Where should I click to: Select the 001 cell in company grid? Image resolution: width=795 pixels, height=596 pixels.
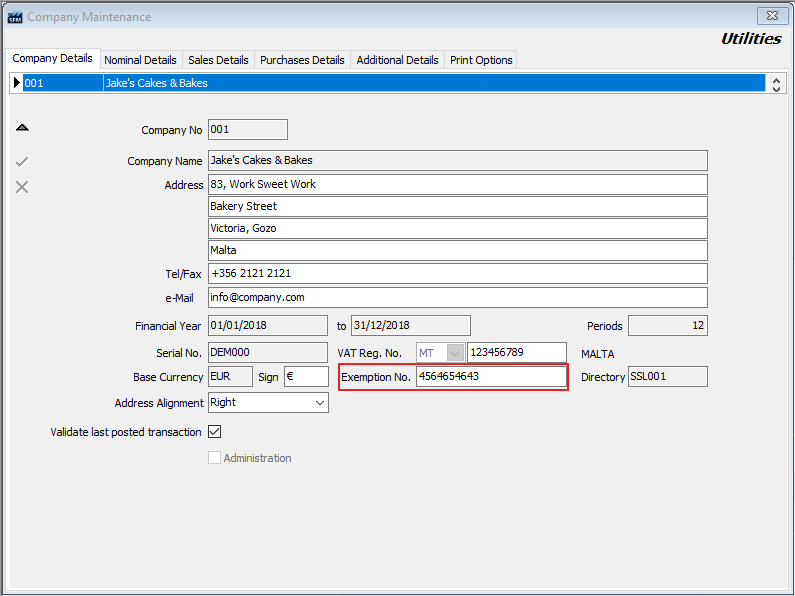point(63,83)
